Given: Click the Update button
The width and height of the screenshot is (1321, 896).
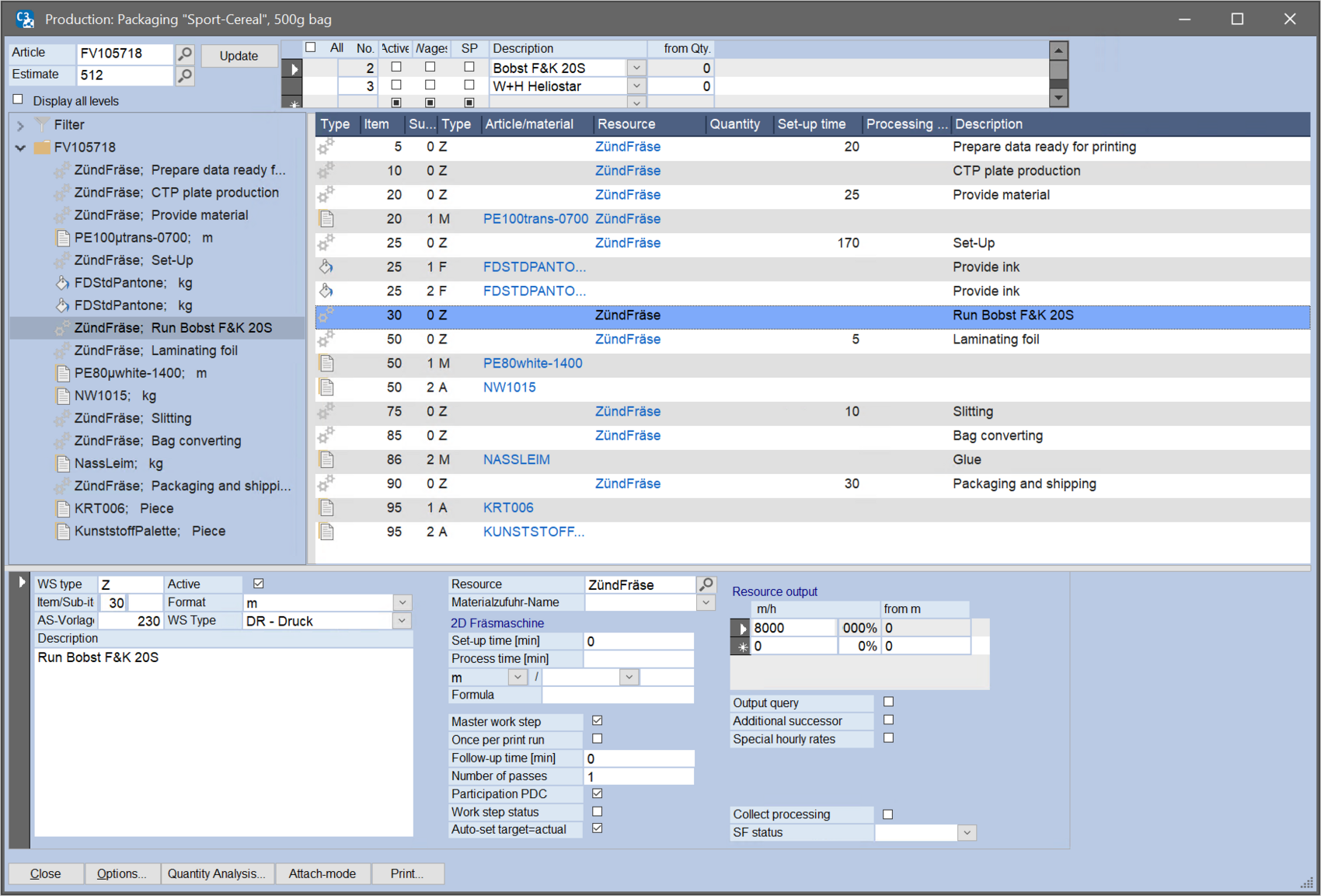Looking at the screenshot, I should 239,56.
